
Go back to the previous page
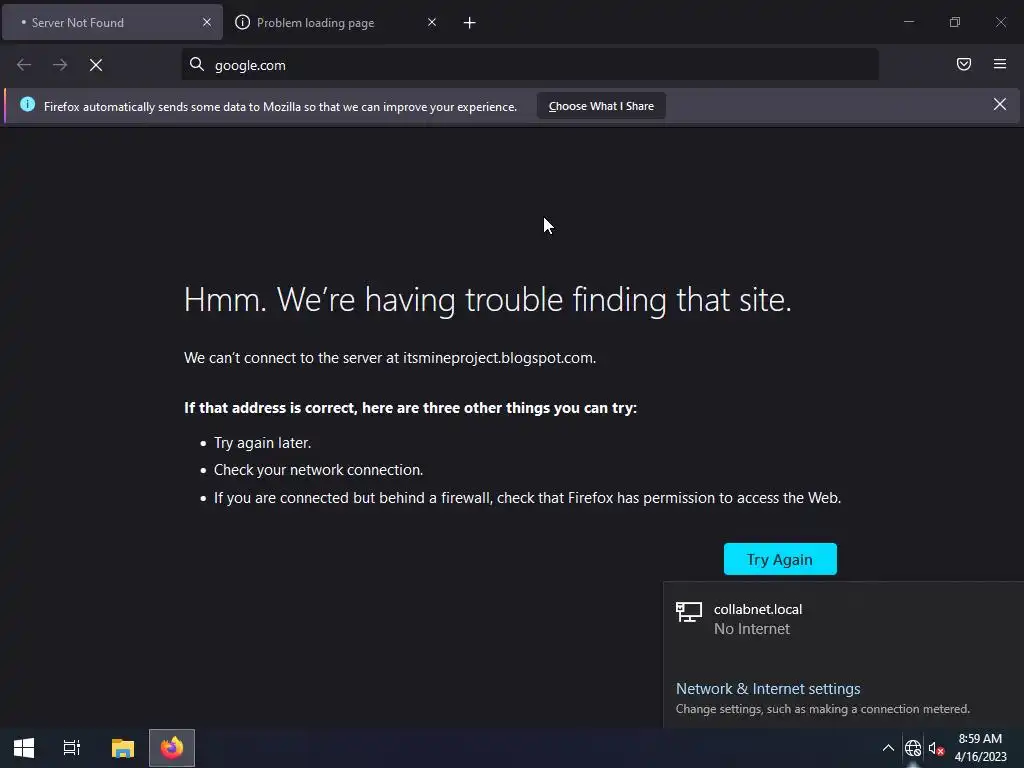[x=24, y=65]
